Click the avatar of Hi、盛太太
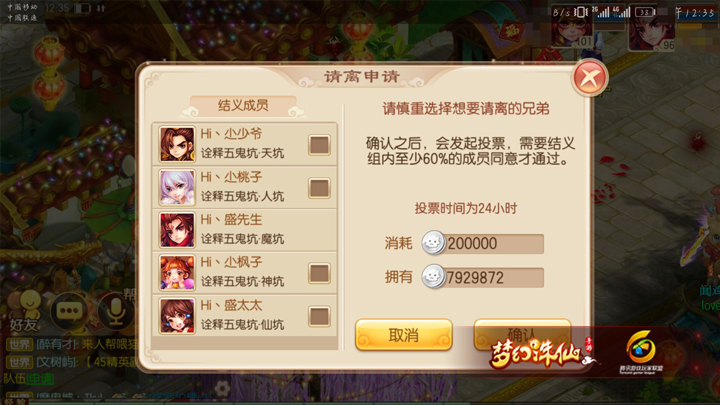This screenshot has height=405, width=720. pos(177,315)
